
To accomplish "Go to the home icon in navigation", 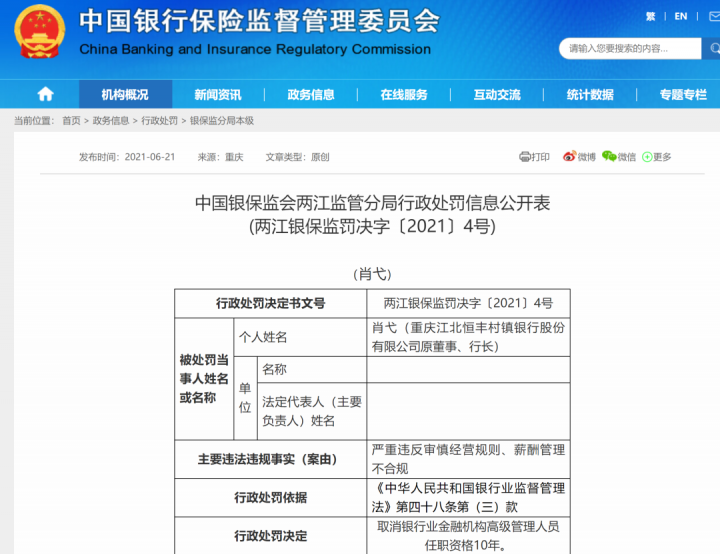I will click(45, 94).
